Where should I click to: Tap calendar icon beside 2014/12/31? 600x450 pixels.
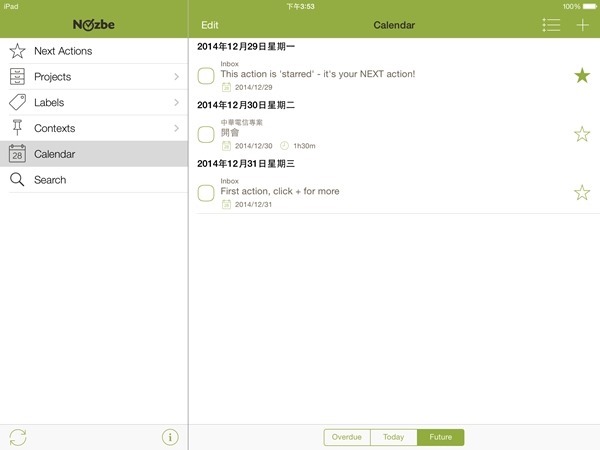(227, 204)
